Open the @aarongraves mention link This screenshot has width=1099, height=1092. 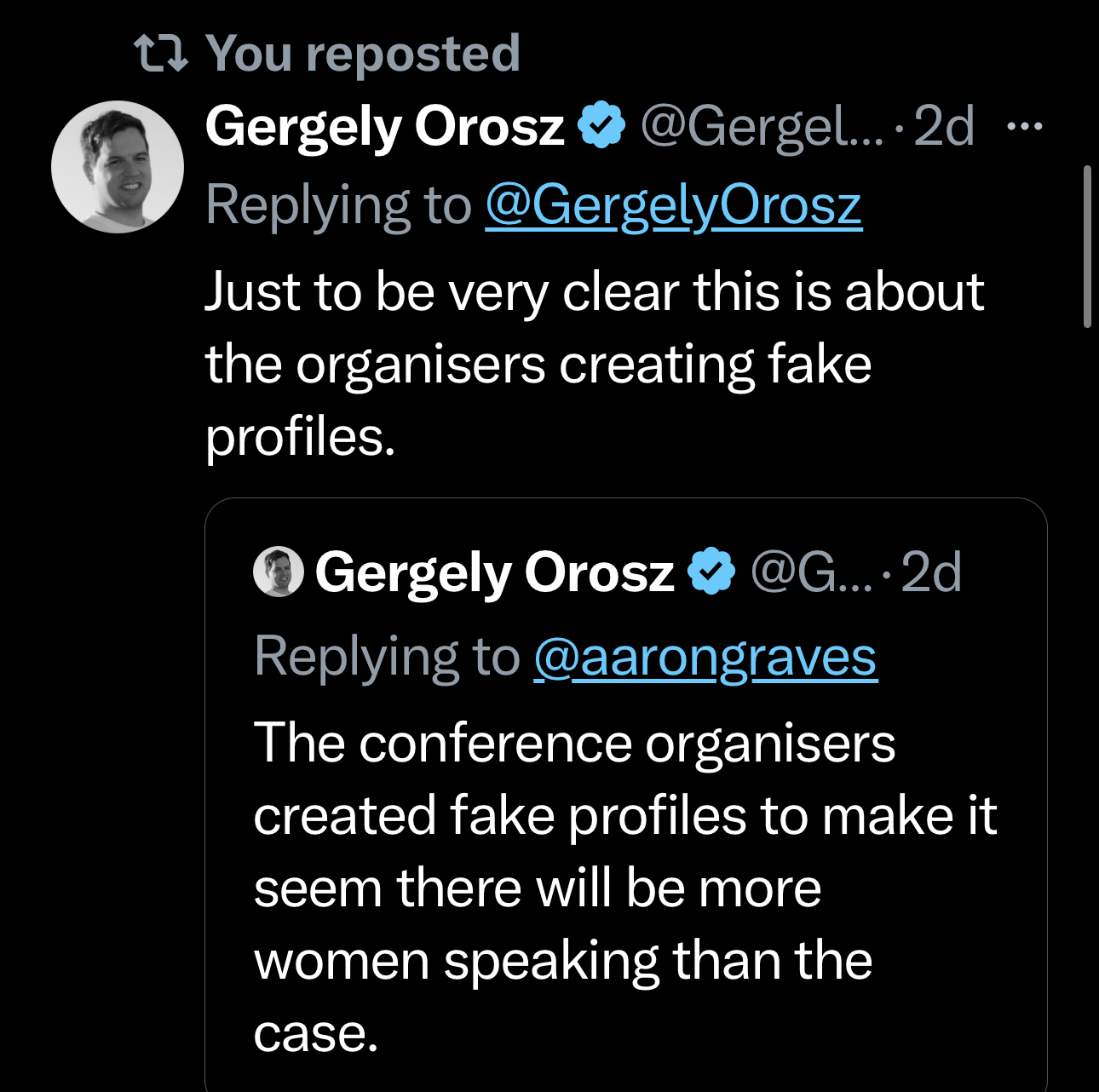click(x=705, y=657)
